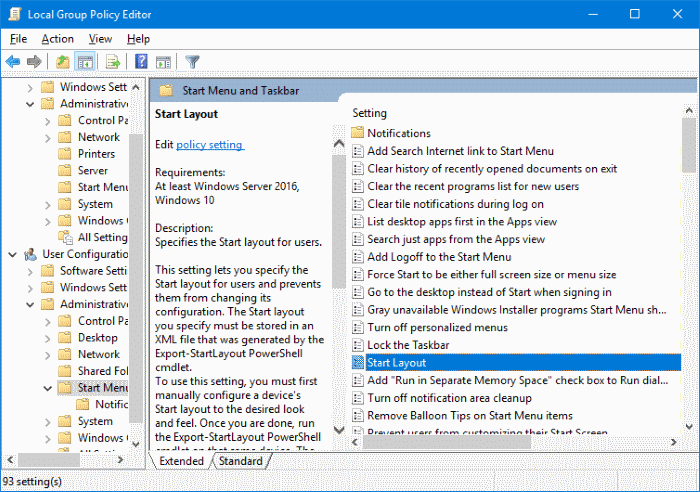700x492 pixels.
Task: Click the tree pane horizontal scroll-left arrow
Action: [11, 459]
